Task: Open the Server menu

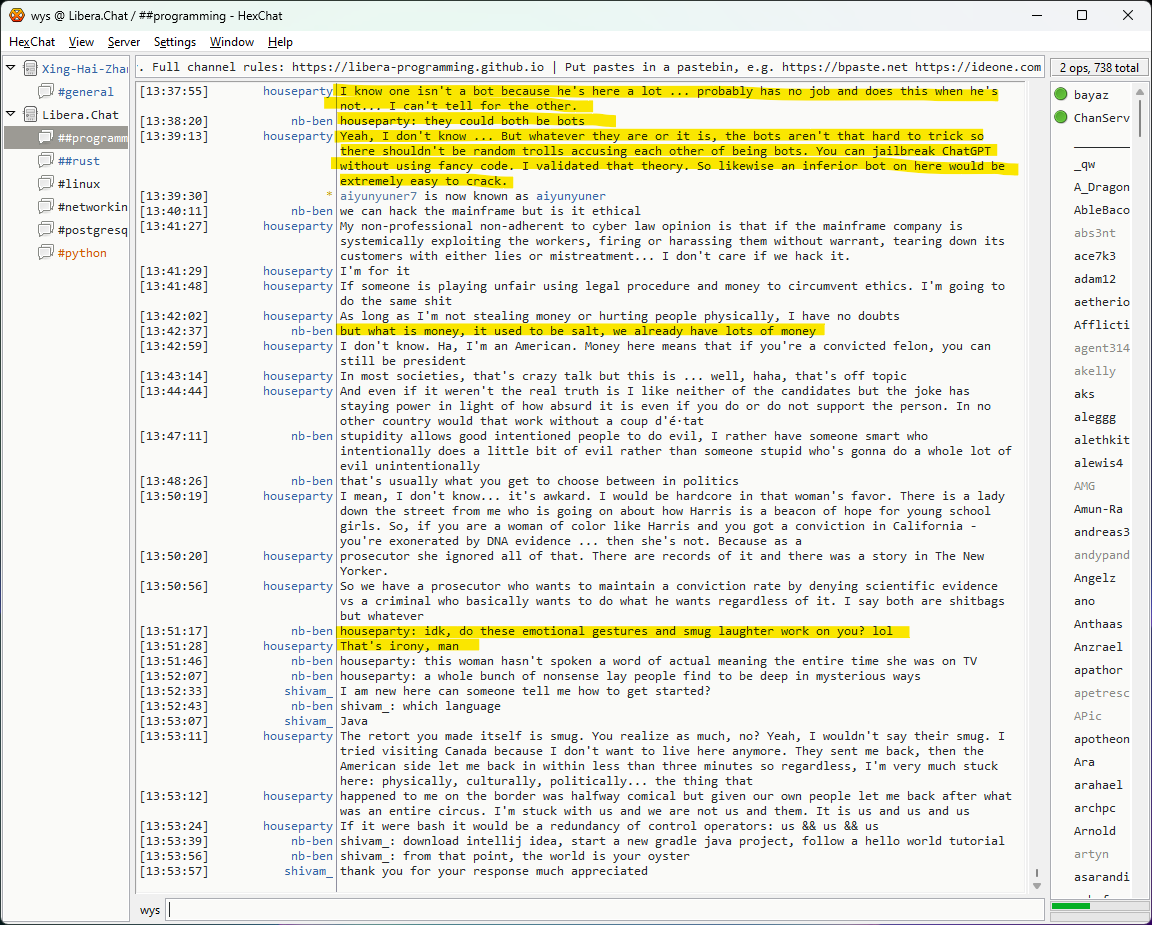Action: point(124,42)
